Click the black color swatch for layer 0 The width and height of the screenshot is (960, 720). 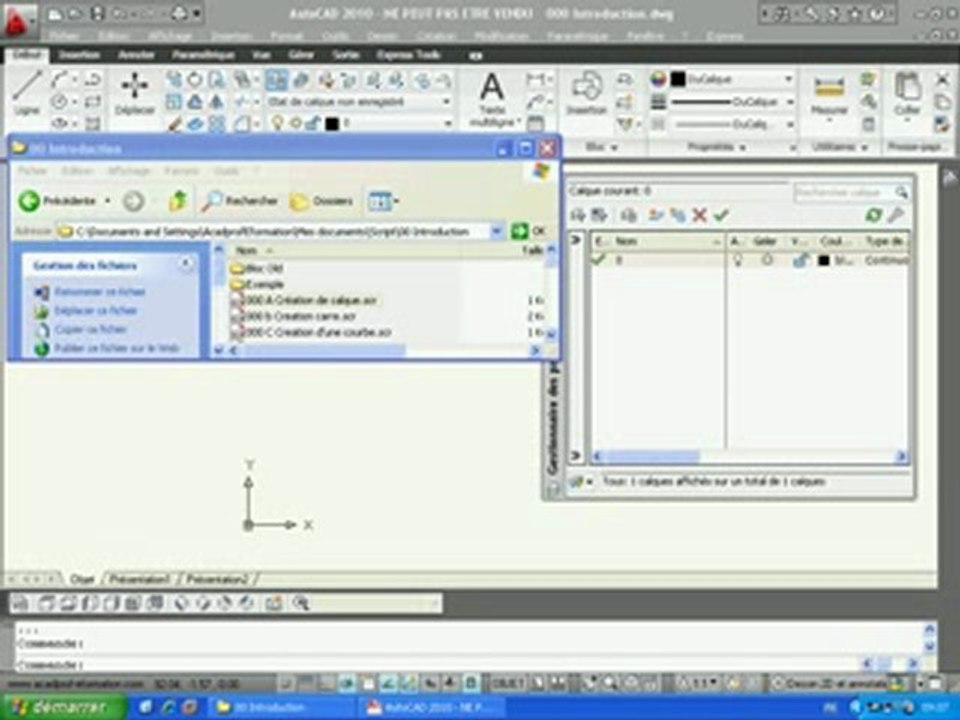pyautogui.click(x=824, y=261)
